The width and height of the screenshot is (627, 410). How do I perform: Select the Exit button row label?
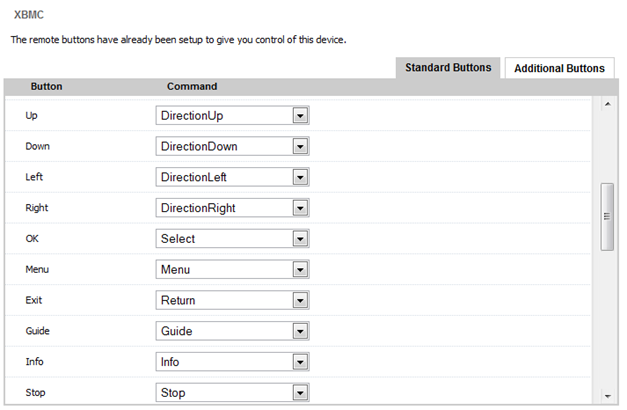pos(34,300)
